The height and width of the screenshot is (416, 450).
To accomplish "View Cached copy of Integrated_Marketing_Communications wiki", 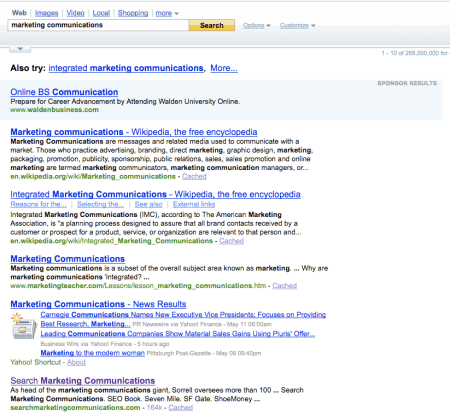I will [231, 241].
